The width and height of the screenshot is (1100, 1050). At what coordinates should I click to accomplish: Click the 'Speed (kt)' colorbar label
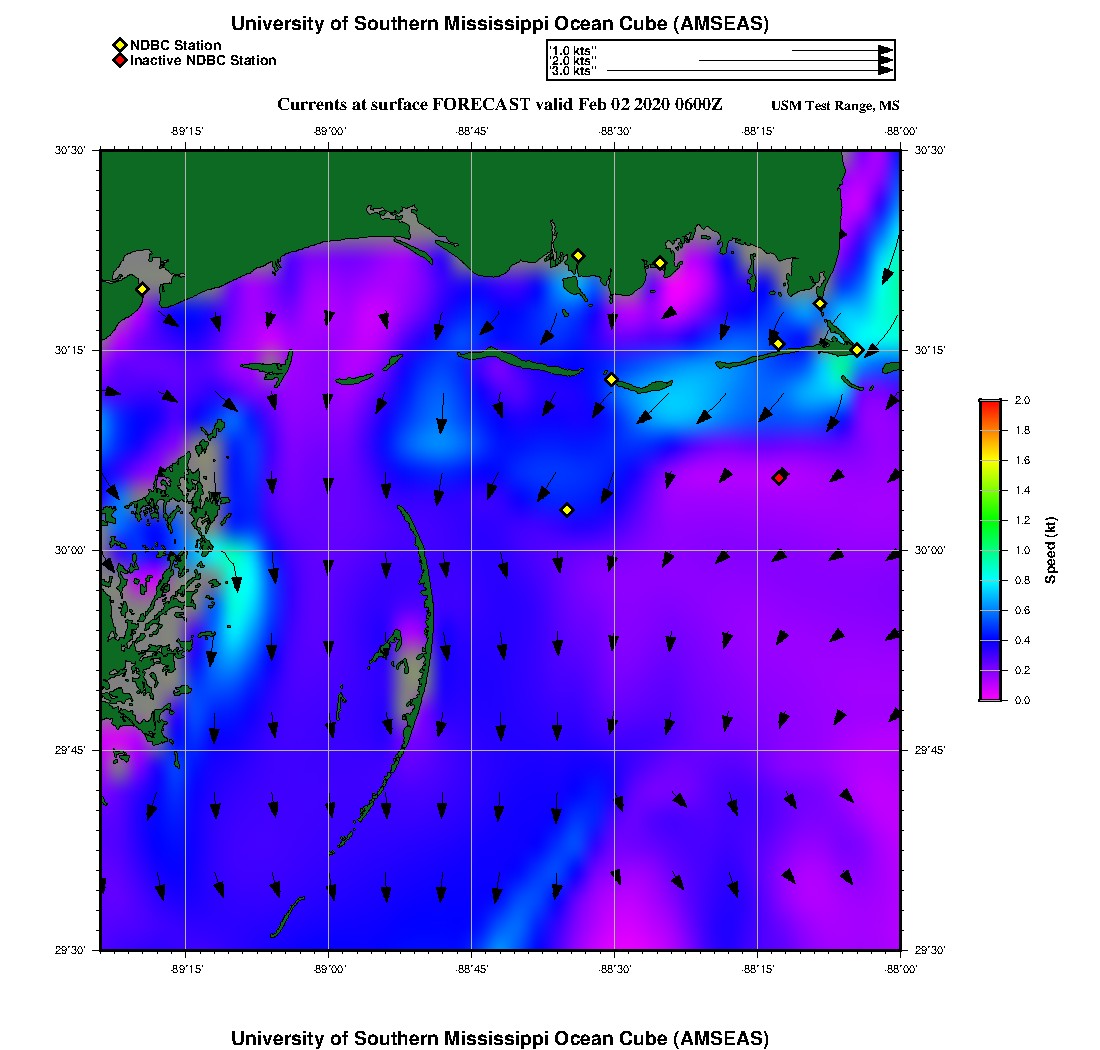[1051, 550]
